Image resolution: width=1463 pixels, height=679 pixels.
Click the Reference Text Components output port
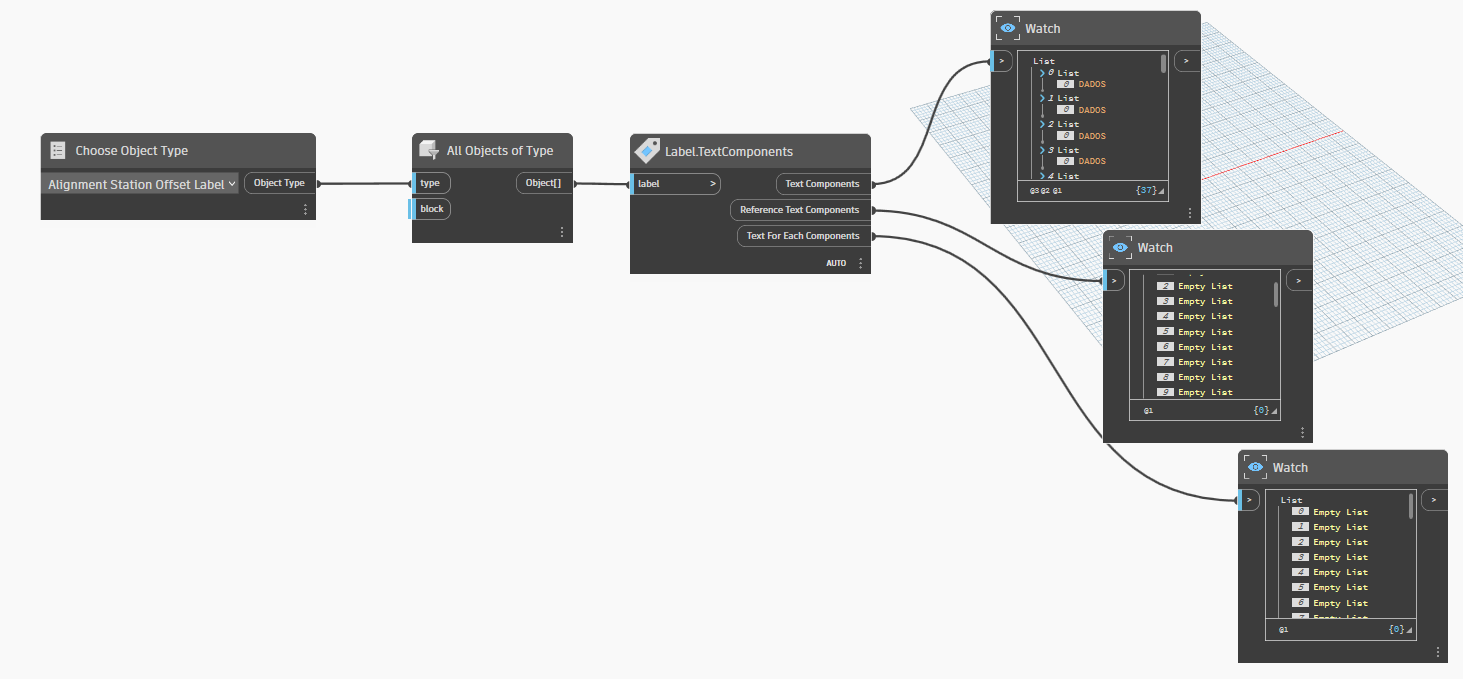pos(799,210)
